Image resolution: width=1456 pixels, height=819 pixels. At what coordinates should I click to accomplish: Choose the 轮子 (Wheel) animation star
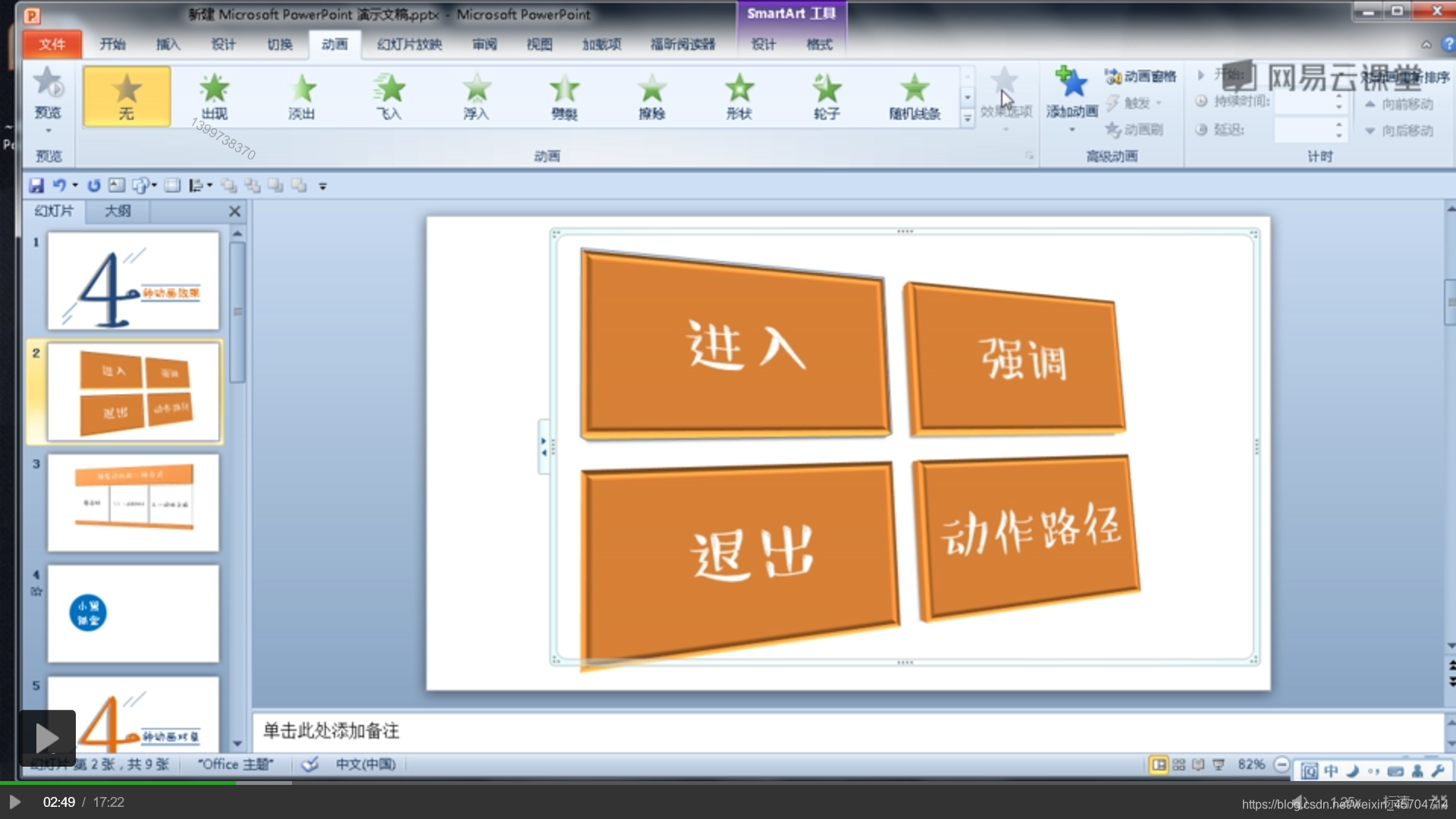[827, 96]
